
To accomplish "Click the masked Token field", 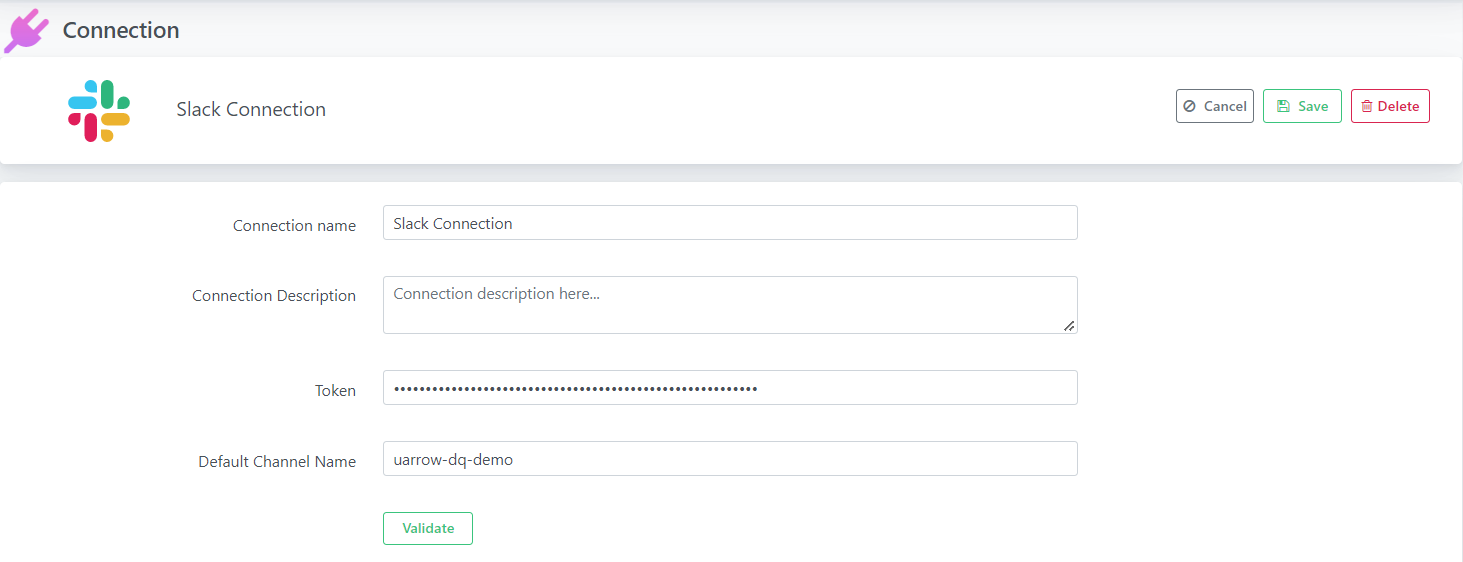I will pyautogui.click(x=730, y=388).
